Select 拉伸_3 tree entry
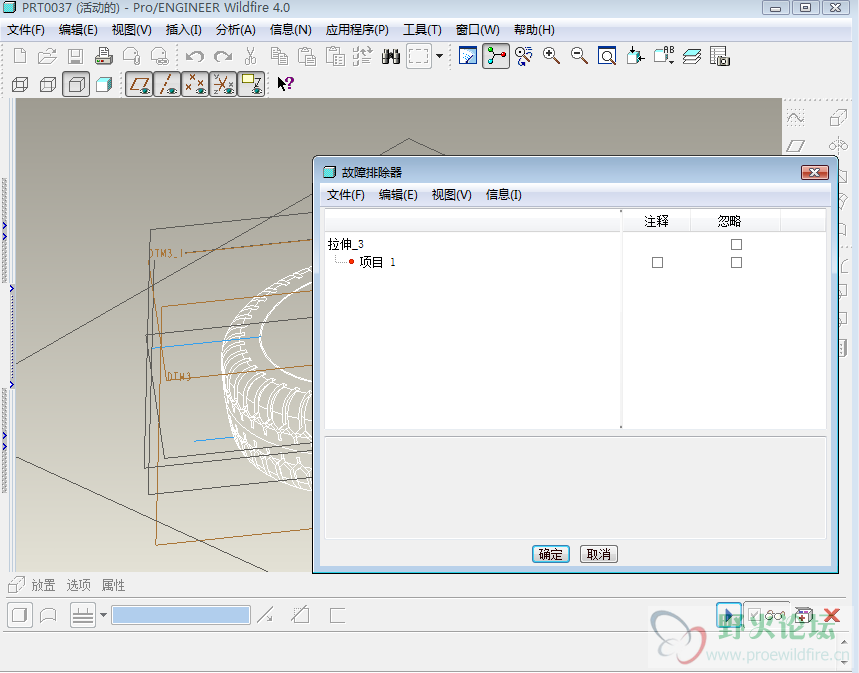Screen dimensions: 859x673 (x=346, y=244)
